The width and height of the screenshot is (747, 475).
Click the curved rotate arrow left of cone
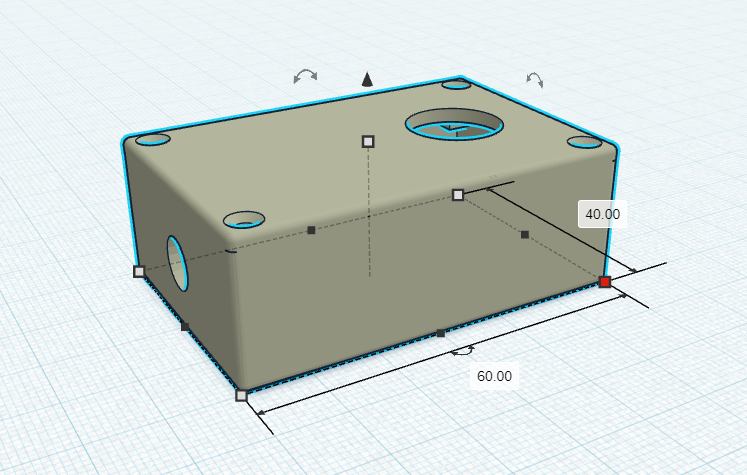[x=305, y=76]
